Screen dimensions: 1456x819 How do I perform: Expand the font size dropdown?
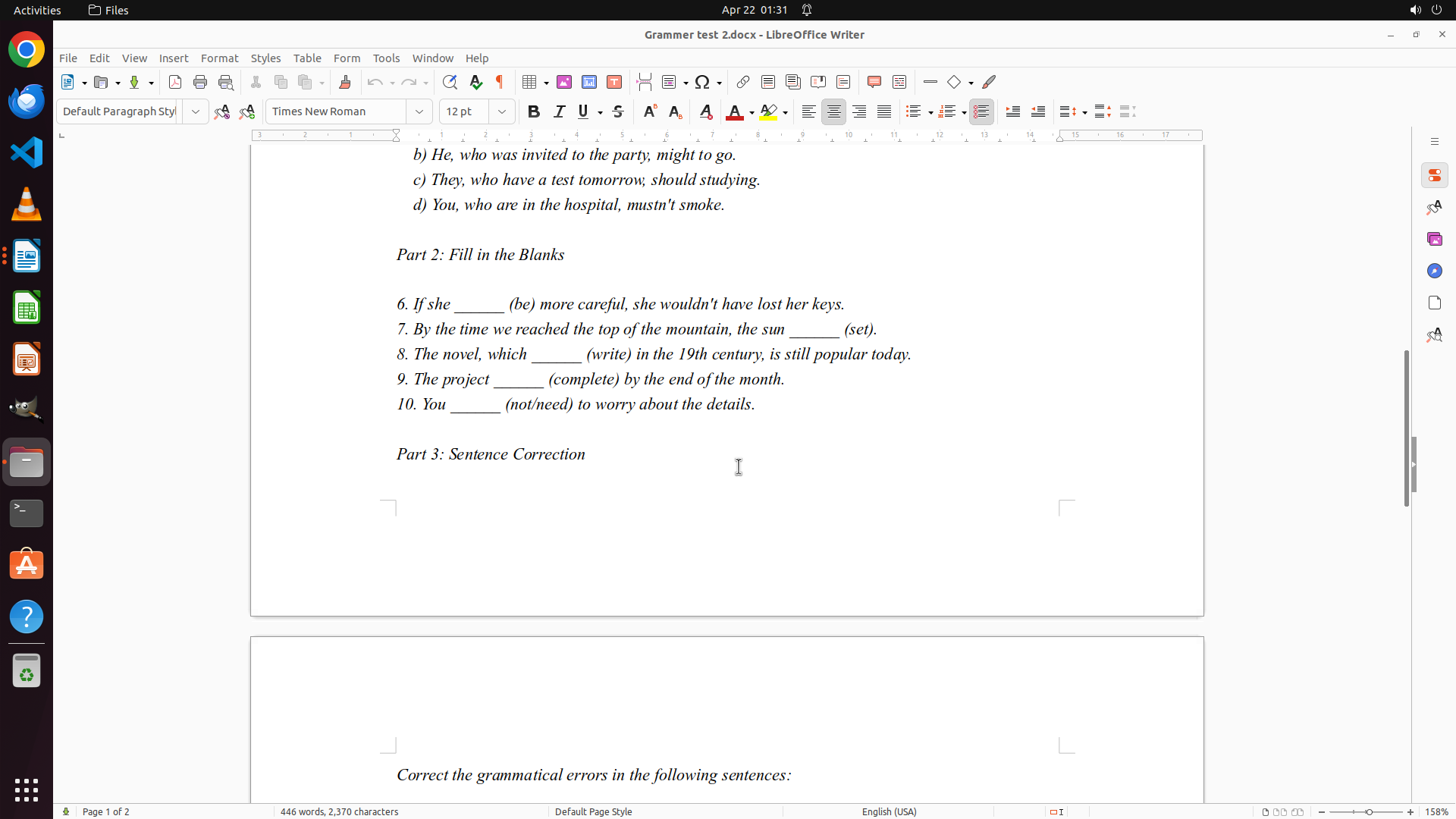pos(502,111)
